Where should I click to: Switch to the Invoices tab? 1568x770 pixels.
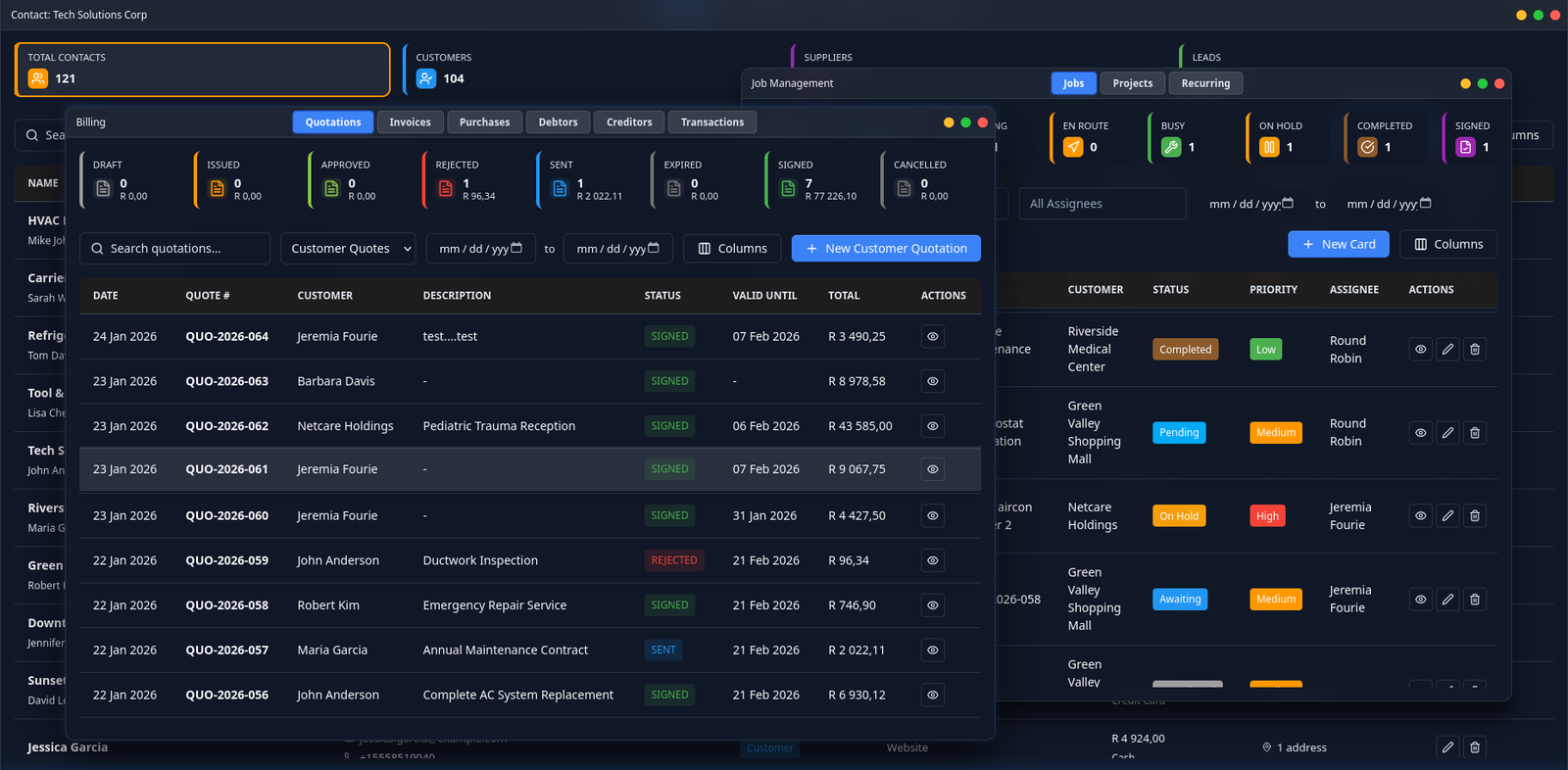tap(410, 122)
